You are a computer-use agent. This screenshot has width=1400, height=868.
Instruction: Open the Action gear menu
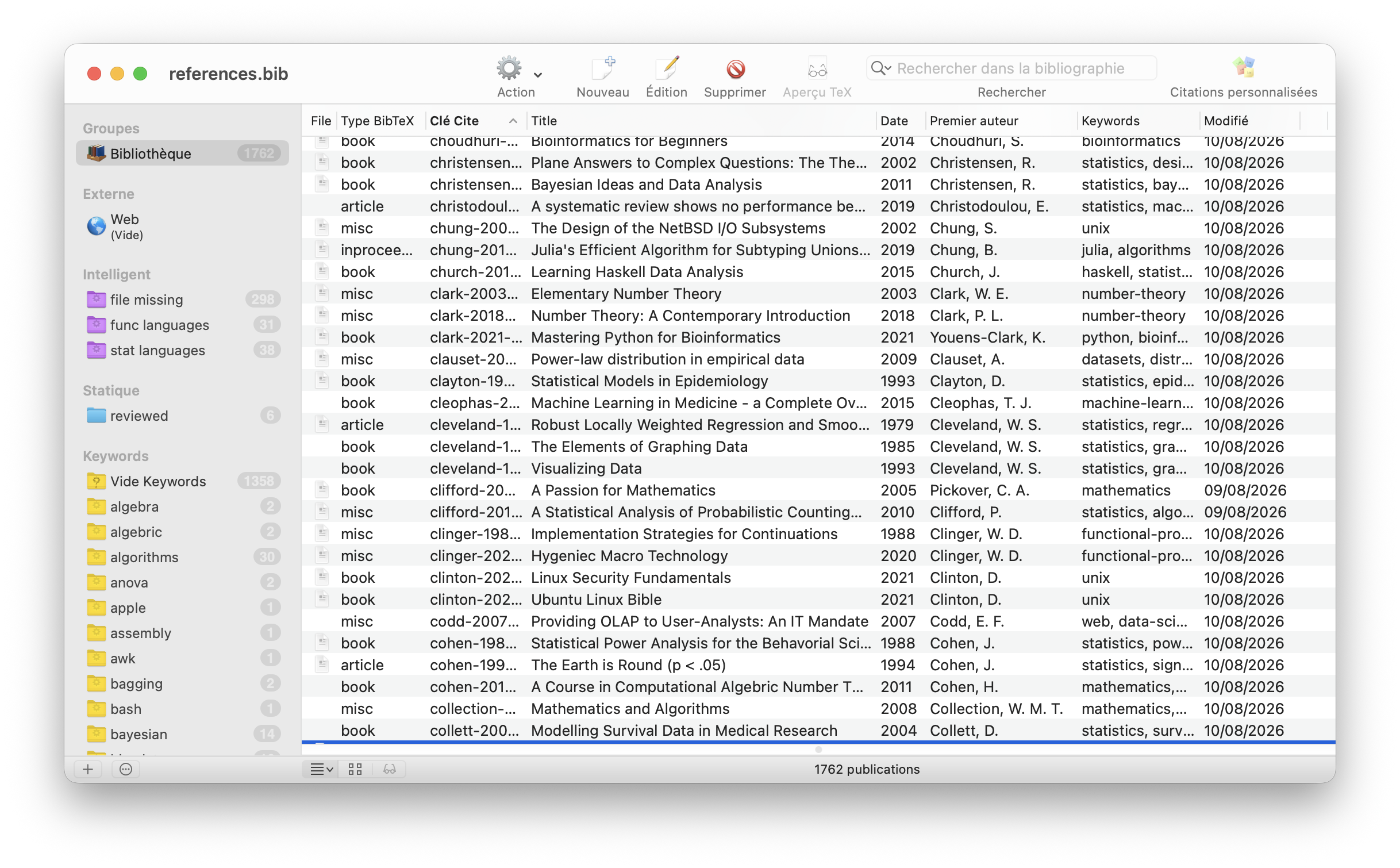pyautogui.click(x=509, y=68)
